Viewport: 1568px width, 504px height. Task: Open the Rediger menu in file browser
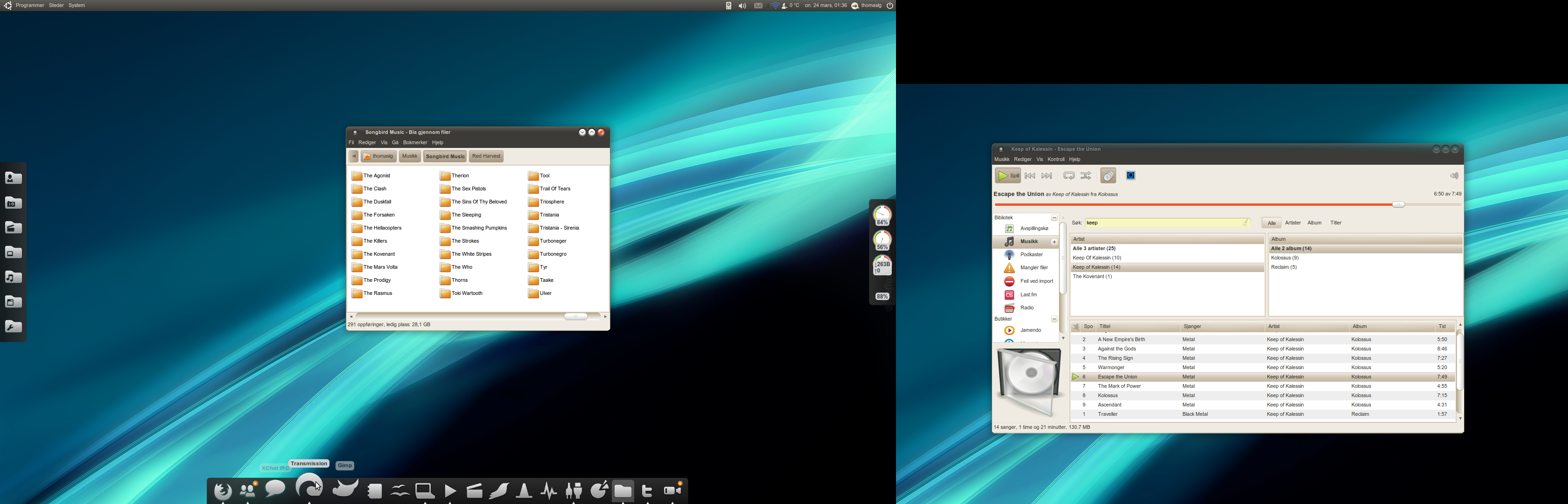click(367, 142)
